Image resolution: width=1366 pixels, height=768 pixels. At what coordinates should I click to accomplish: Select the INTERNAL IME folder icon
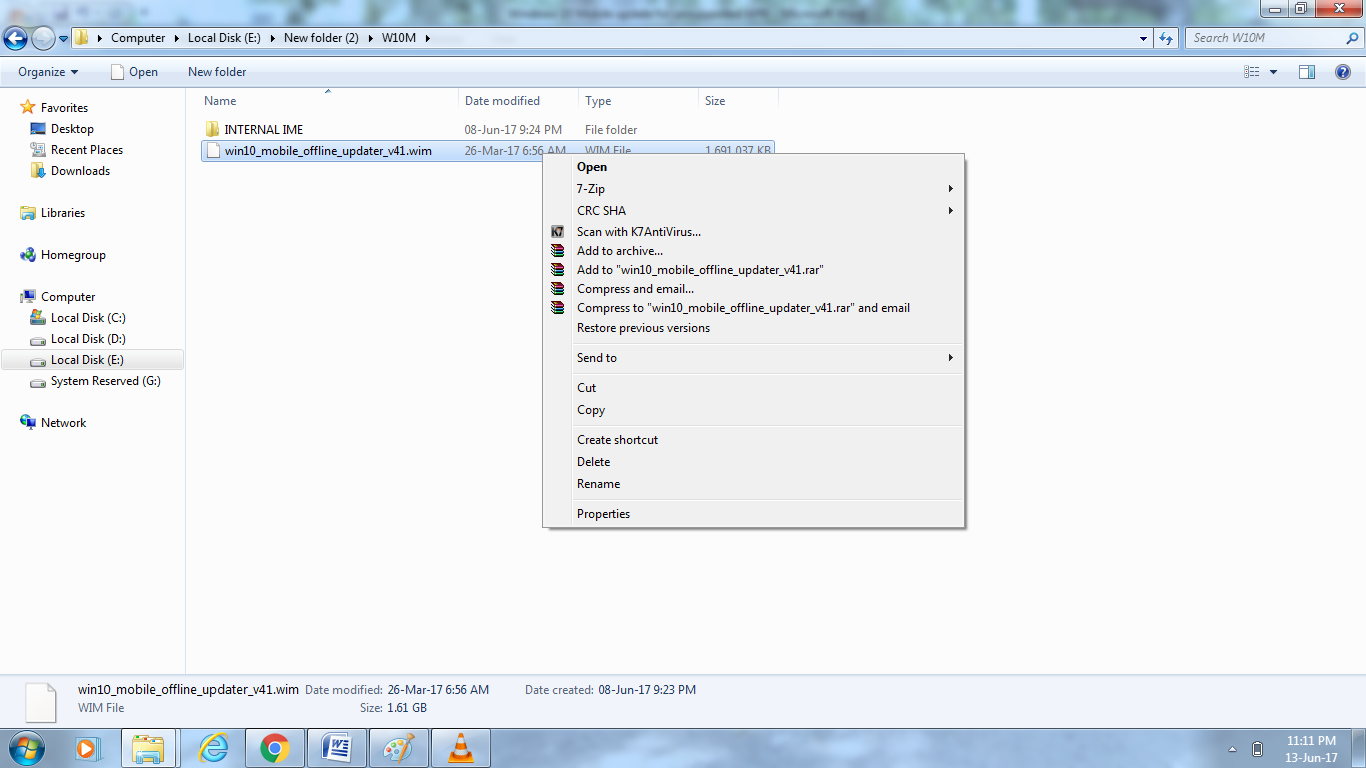coord(212,130)
